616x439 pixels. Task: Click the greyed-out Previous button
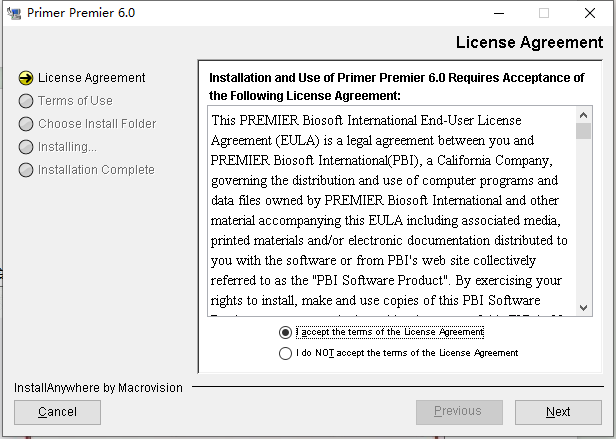pos(459,412)
